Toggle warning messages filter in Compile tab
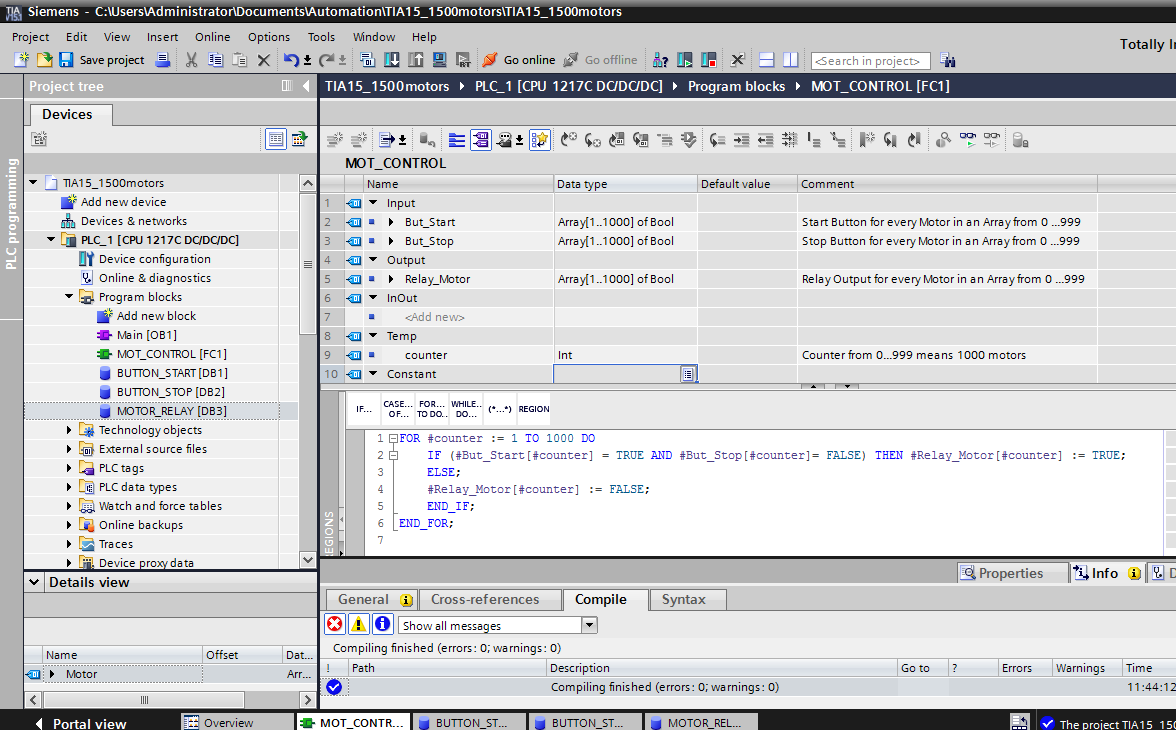 pos(358,624)
